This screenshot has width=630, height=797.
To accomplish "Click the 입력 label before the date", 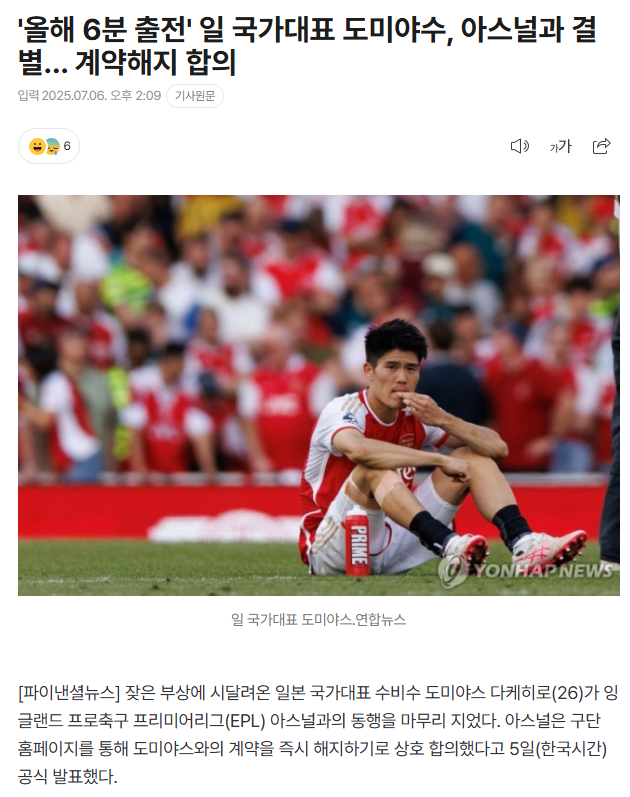I will coord(28,96).
